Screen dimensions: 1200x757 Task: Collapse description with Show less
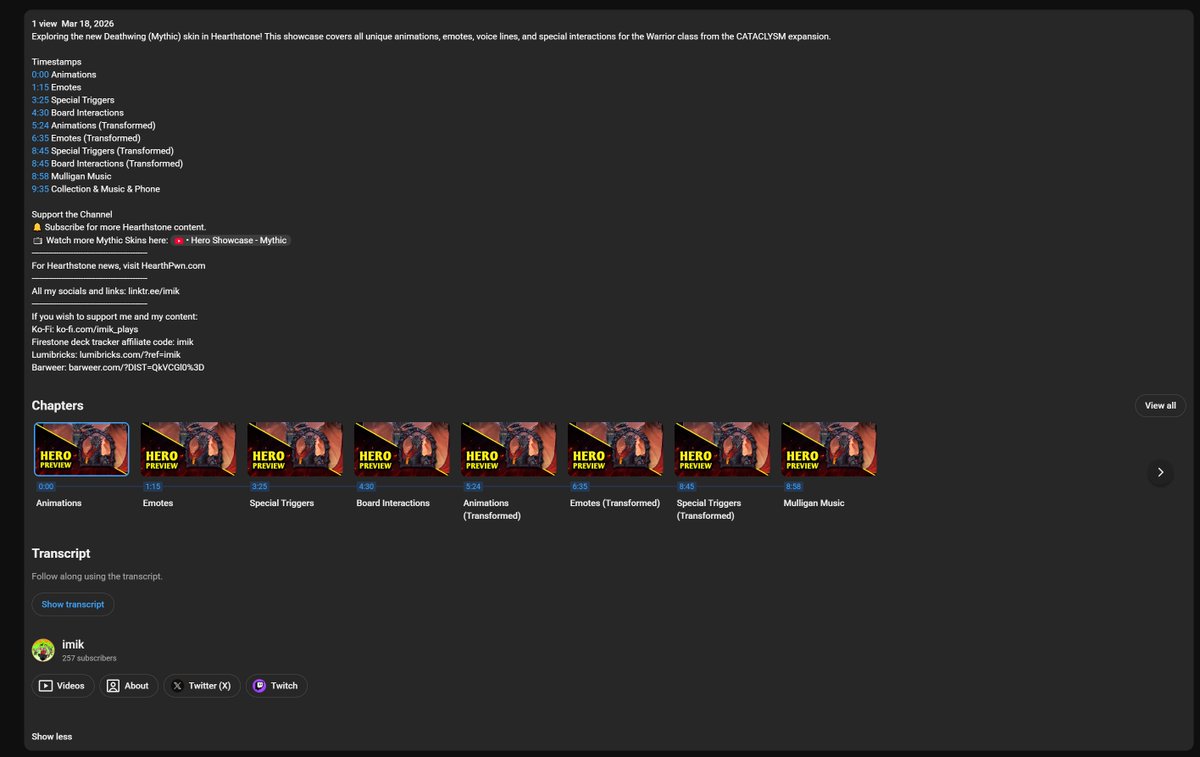click(x=52, y=737)
